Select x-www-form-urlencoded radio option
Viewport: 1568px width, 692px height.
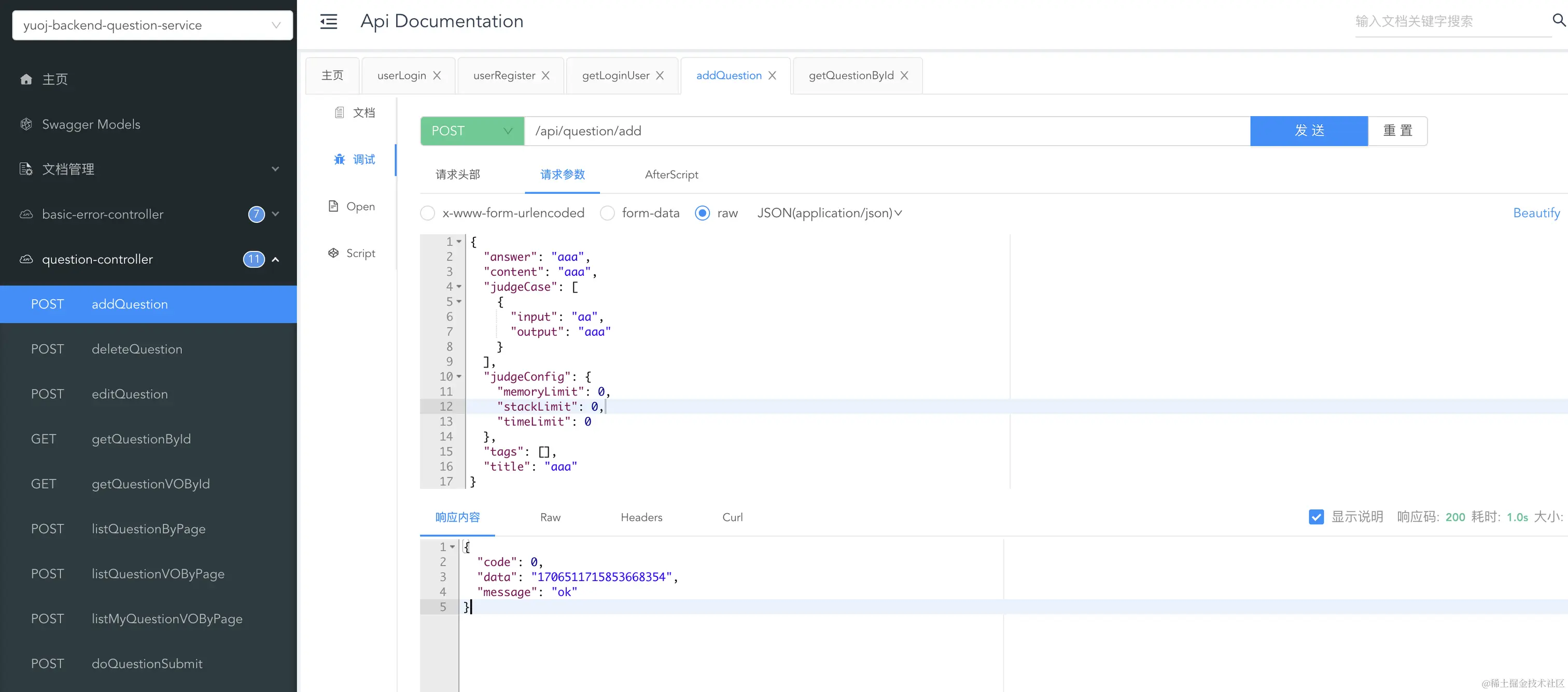click(x=428, y=213)
